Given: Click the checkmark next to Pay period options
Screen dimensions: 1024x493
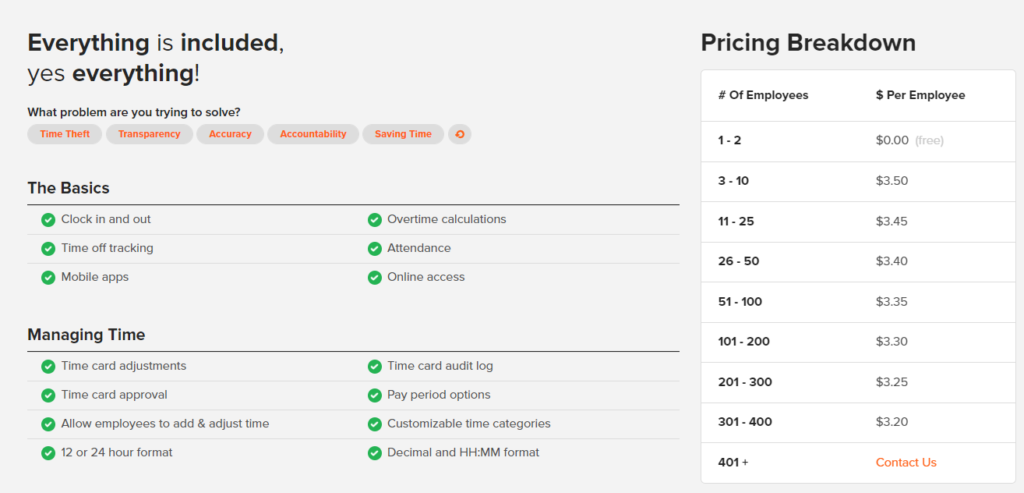Looking at the screenshot, I should [x=374, y=395].
